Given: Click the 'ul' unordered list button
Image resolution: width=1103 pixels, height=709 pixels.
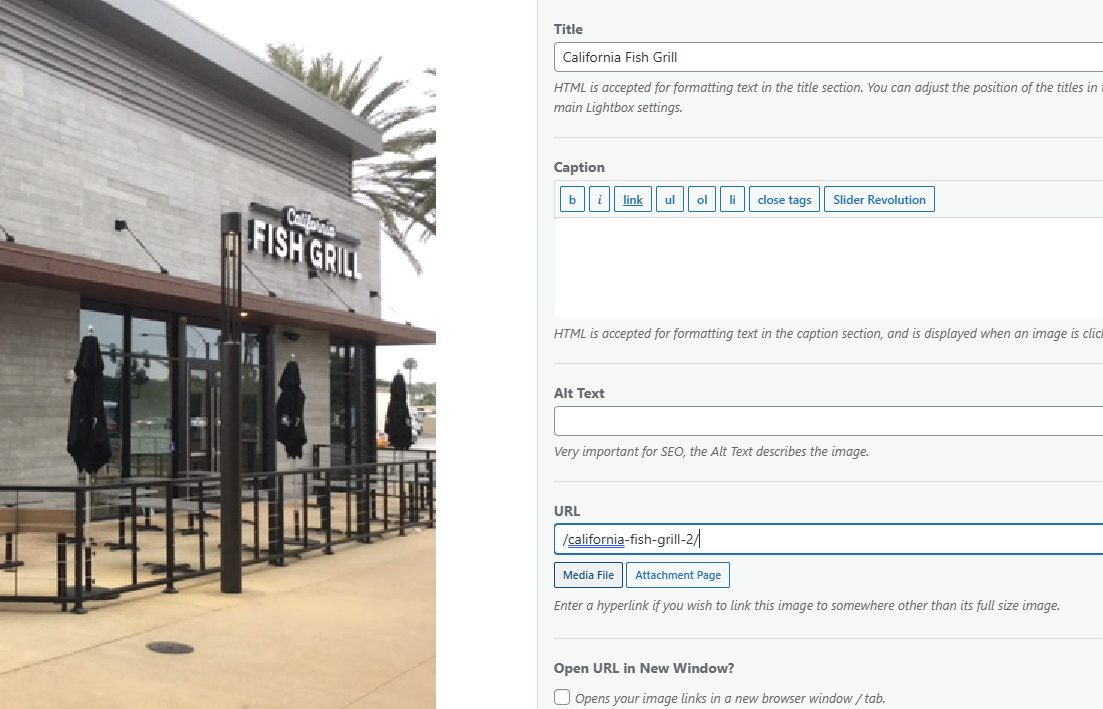Looking at the screenshot, I should click(670, 200).
